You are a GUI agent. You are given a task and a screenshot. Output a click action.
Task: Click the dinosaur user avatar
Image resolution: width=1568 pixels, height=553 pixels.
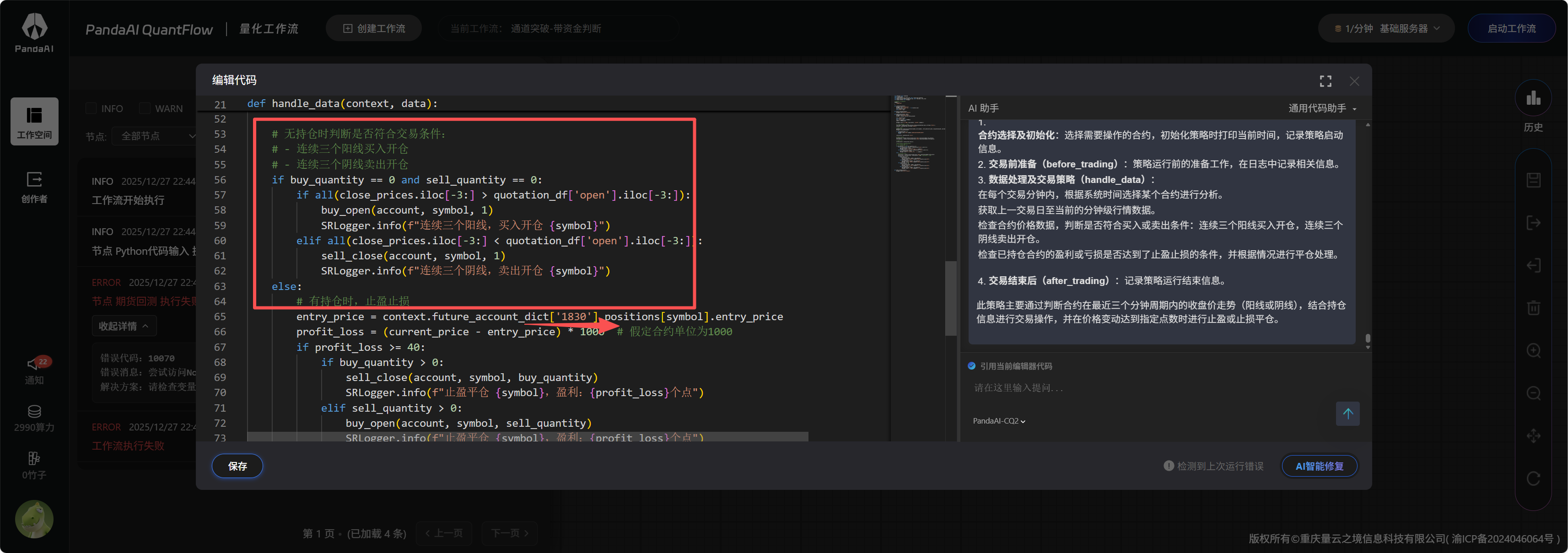pos(34,519)
